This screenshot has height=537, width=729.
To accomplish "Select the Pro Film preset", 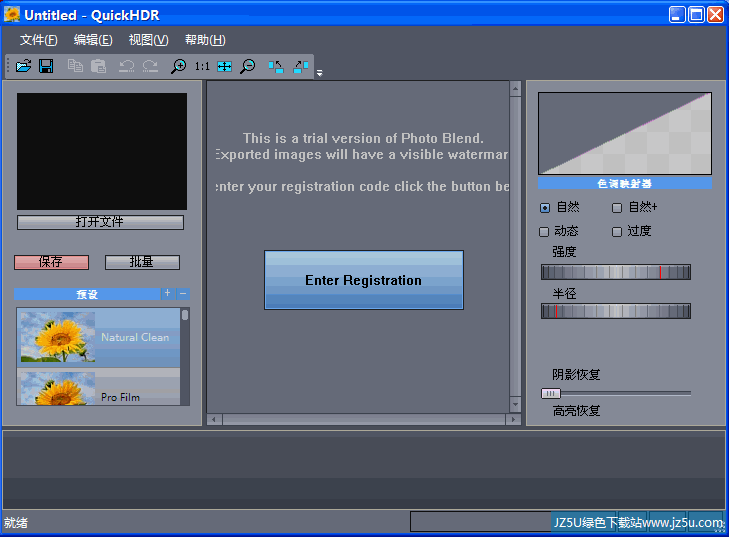I will click(99, 387).
